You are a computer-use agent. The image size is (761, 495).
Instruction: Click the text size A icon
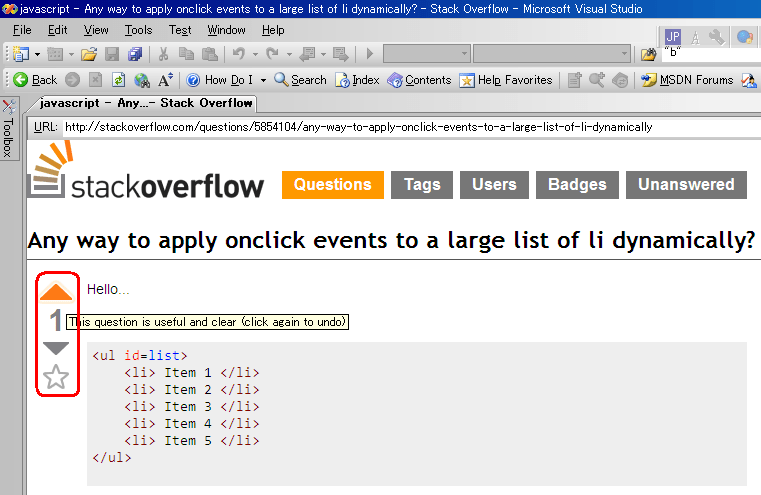click(x=165, y=80)
